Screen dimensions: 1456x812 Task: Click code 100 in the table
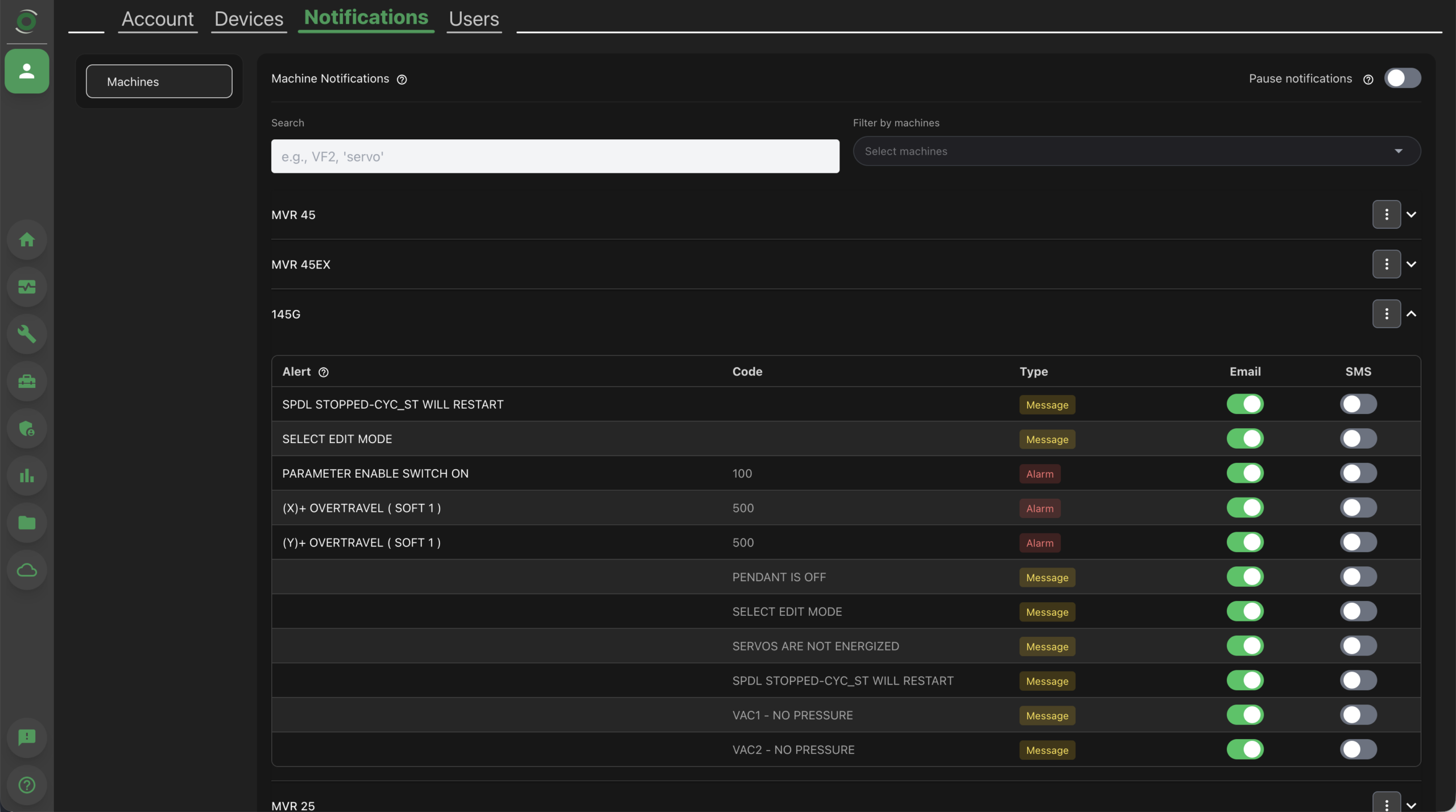(742, 474)
